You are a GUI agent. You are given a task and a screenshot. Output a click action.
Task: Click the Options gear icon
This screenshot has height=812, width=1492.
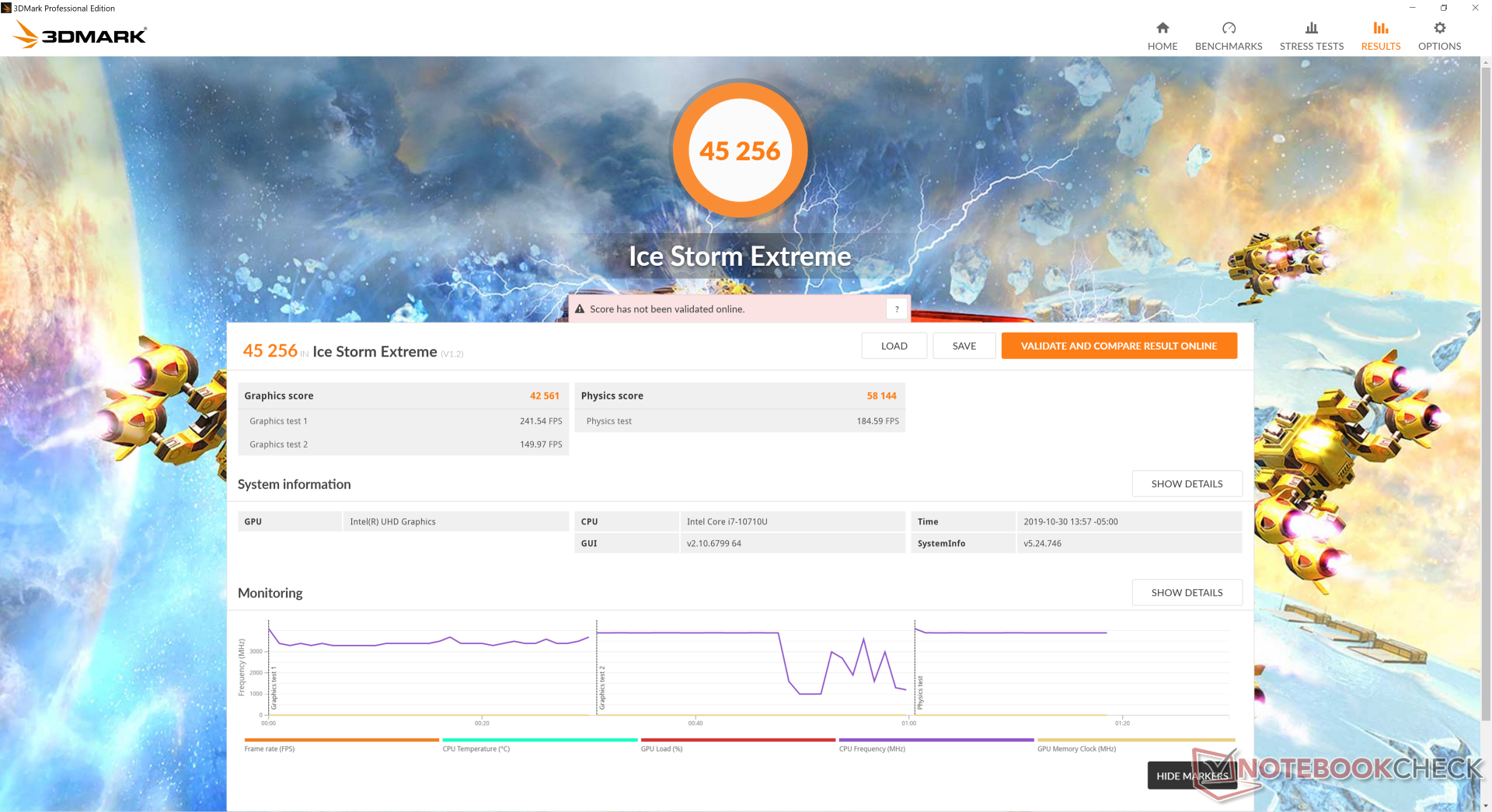1440,28
